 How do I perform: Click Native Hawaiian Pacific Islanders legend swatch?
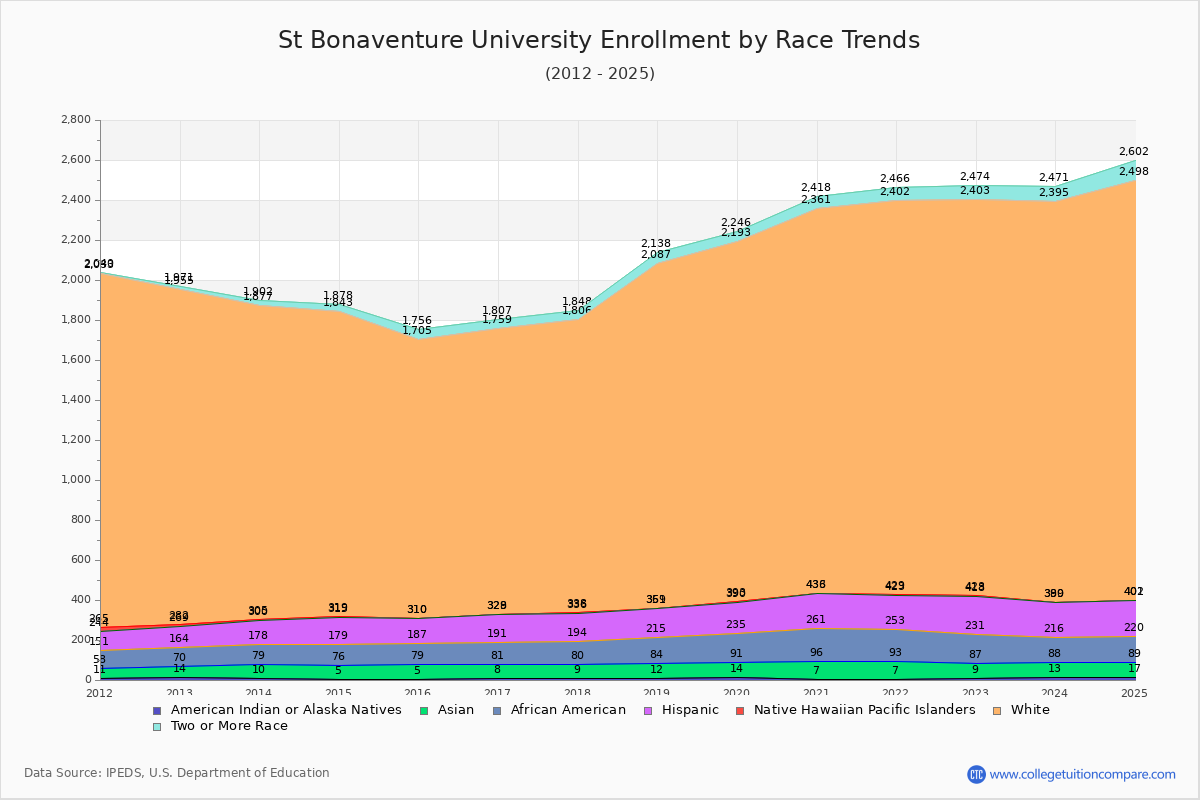pos(740,710)
